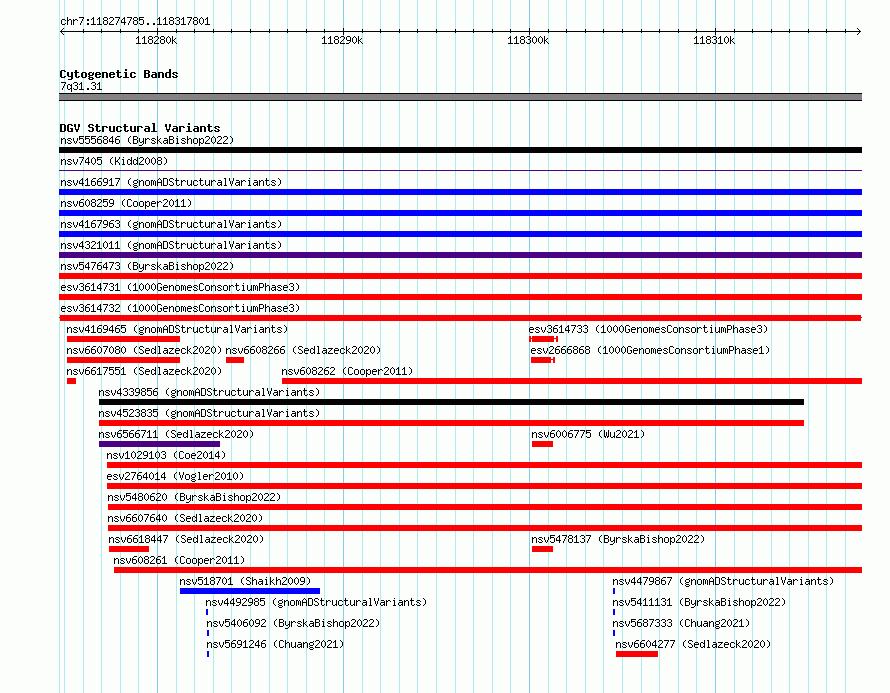Open nsv5478137 (ByrskaBishop2022) label

tap(618, 539)
